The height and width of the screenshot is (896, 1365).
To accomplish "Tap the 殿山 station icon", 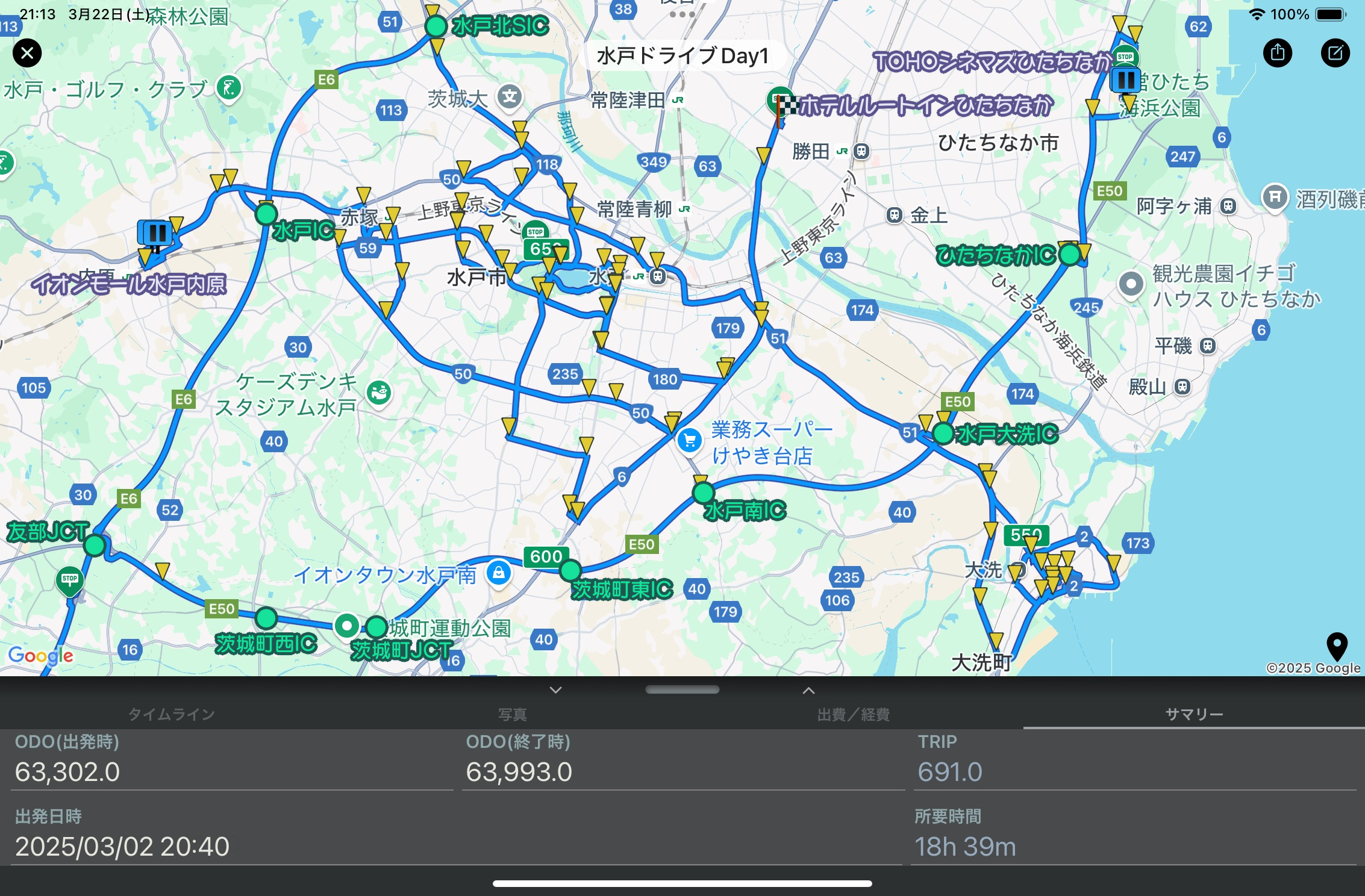I will pyautogui.click(x=1182, y=387).
